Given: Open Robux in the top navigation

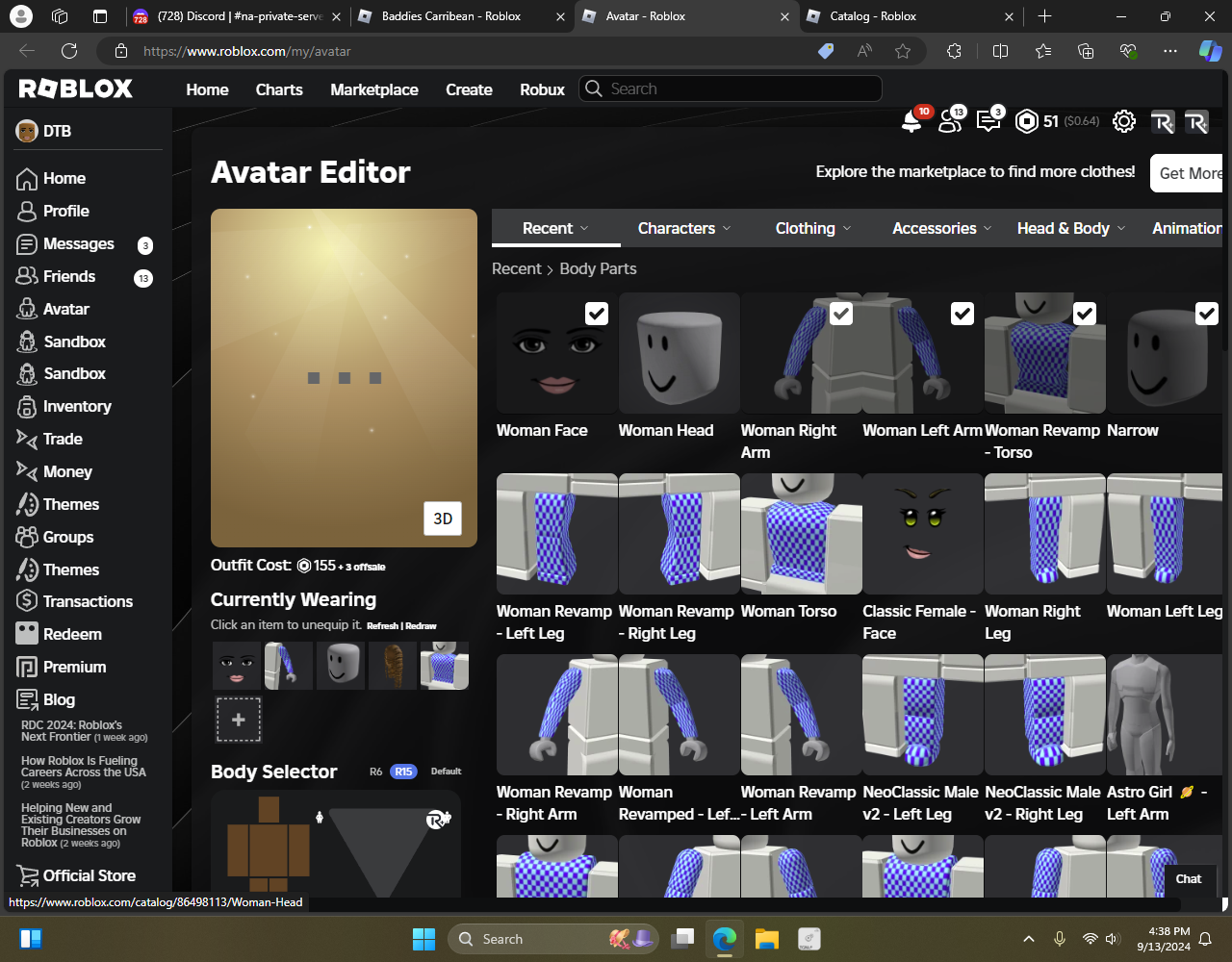Looking at the screenshot, I should tap(542, 89).
